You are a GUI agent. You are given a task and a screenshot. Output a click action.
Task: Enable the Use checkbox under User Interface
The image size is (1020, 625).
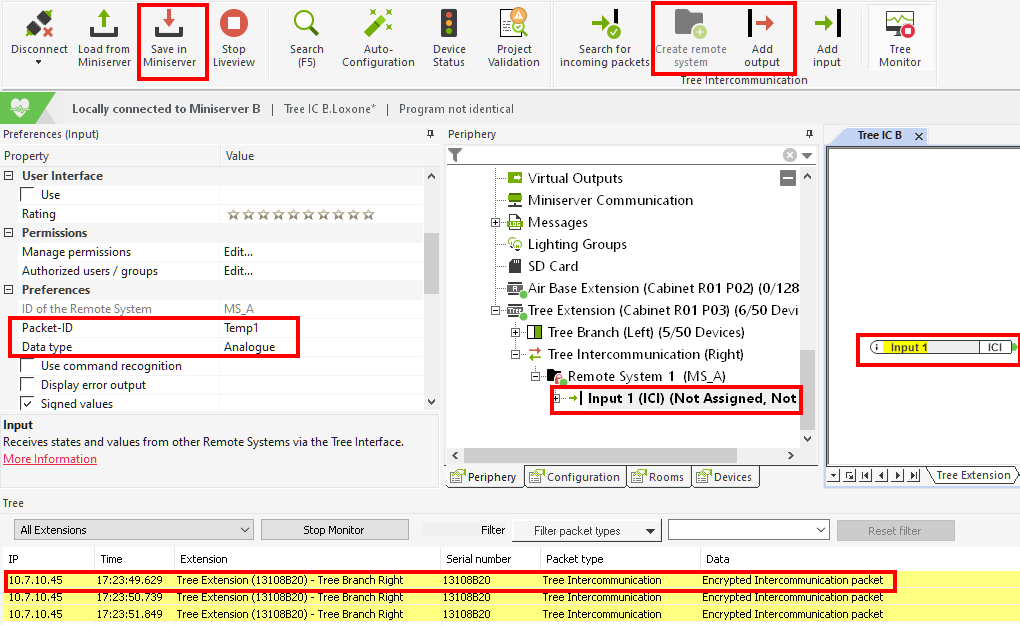28,195
